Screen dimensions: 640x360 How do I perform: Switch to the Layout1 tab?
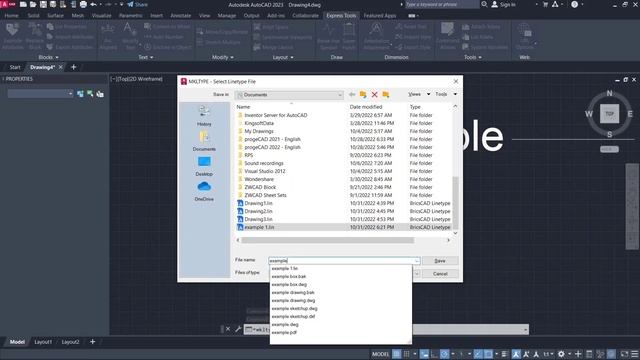[43, 342]
